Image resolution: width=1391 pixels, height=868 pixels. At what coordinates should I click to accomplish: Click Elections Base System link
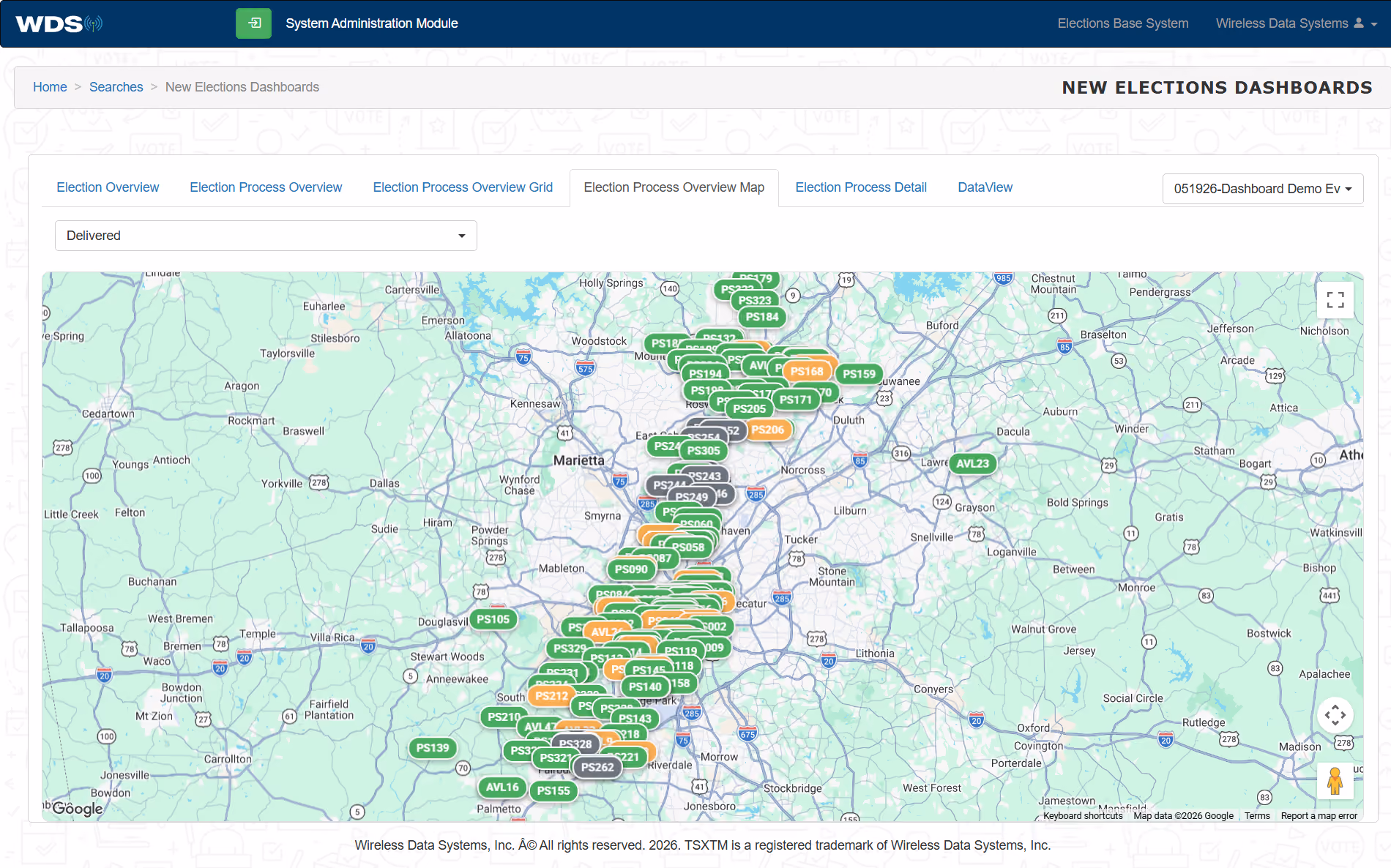tap(1123, 23)
